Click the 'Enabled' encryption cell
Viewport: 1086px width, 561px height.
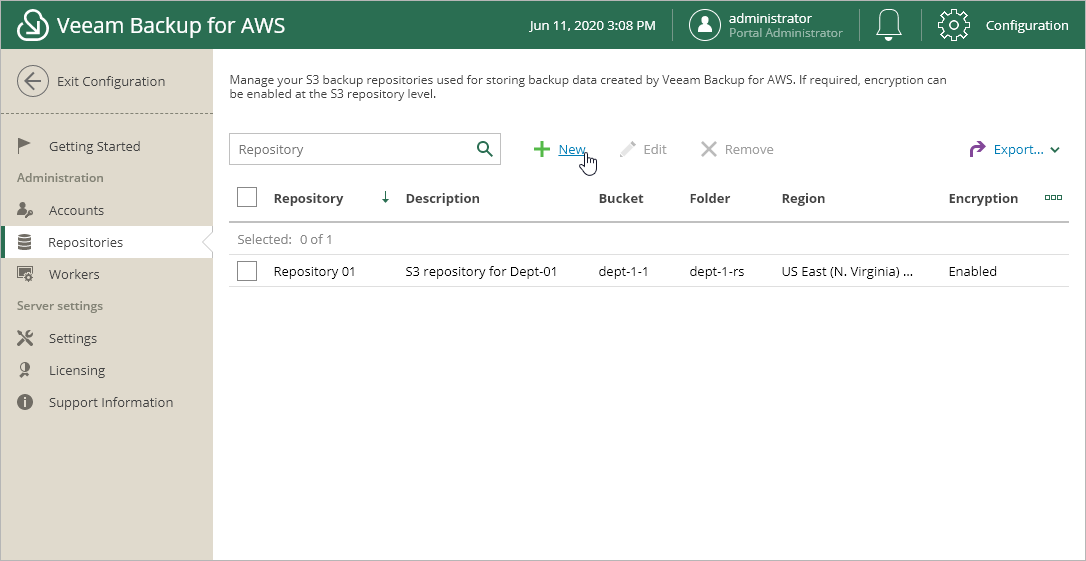972,271
